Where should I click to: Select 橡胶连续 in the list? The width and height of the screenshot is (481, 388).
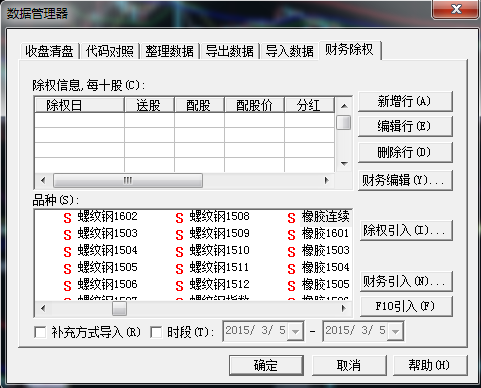click(x=326, y=216)
